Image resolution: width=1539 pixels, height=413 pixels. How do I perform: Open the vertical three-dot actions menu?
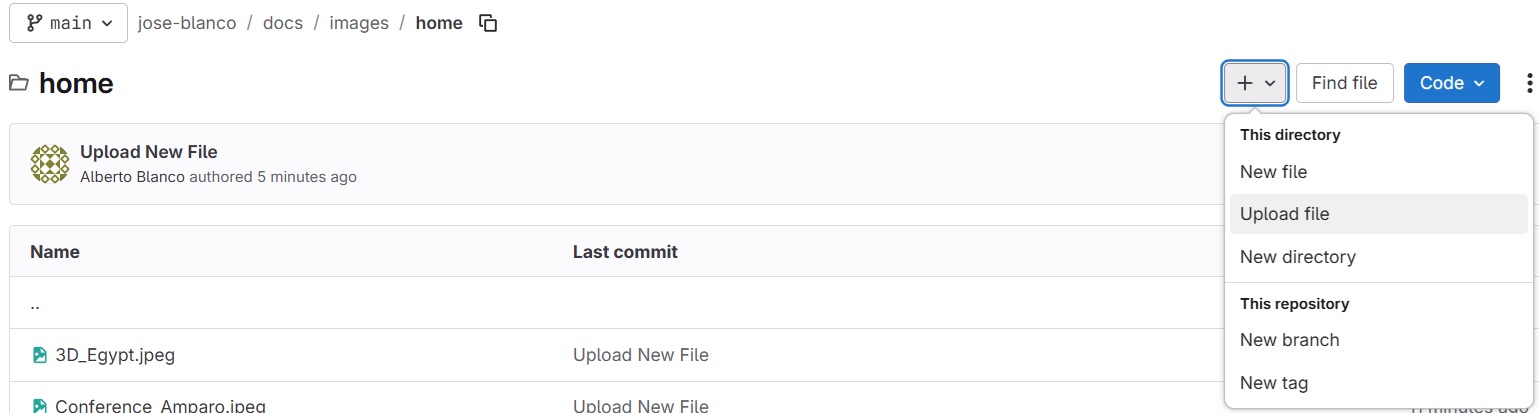coord(1527,83)
